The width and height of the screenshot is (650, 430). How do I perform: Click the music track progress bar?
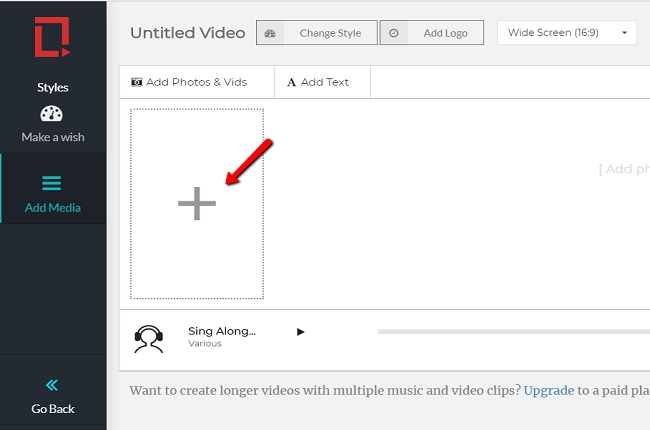point(510,331)
